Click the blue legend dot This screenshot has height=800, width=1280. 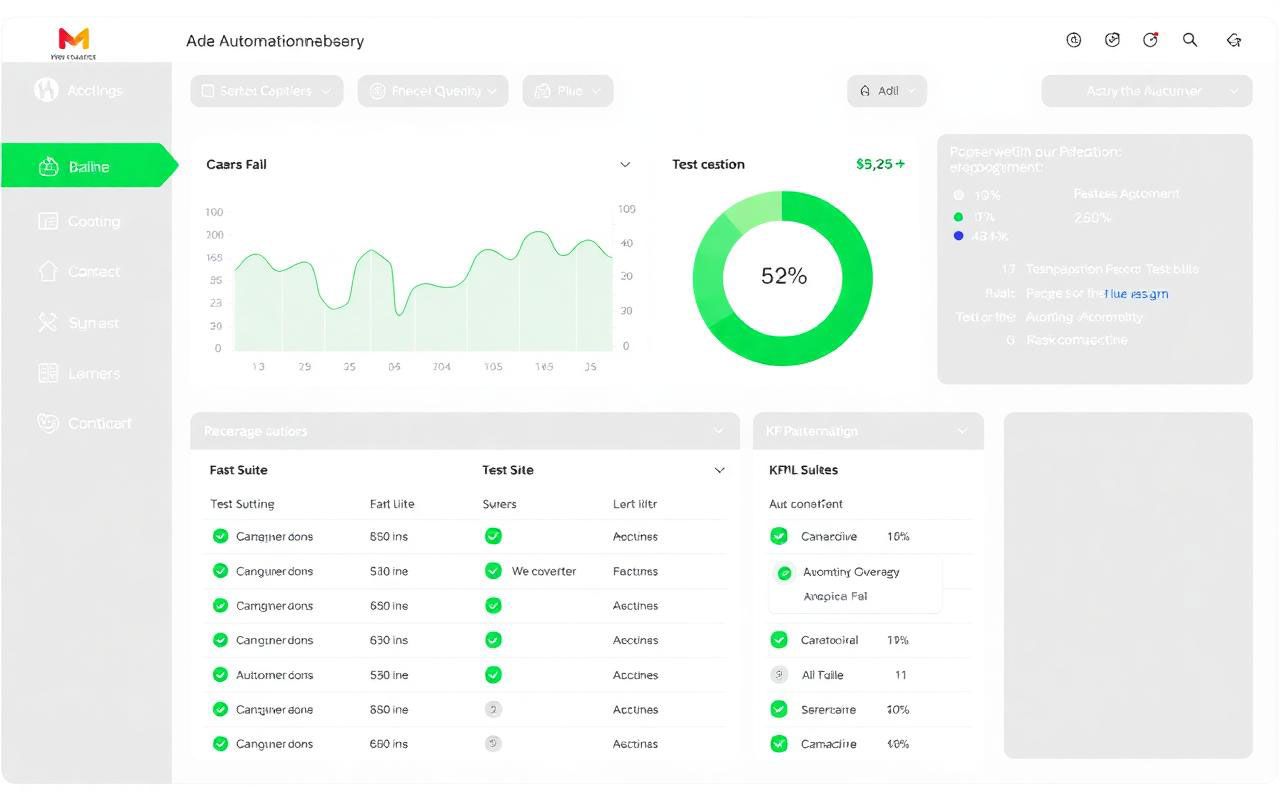tap(959, 236)
